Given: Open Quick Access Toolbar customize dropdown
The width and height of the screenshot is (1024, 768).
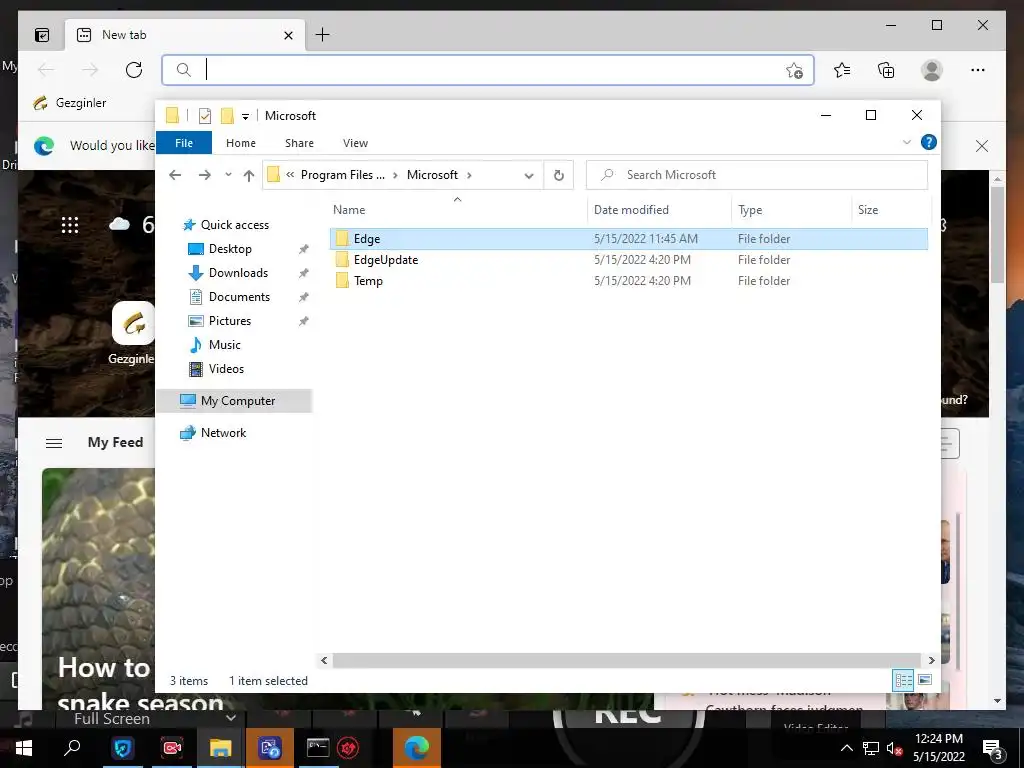Looking at the screenshot, I should 246,116.
